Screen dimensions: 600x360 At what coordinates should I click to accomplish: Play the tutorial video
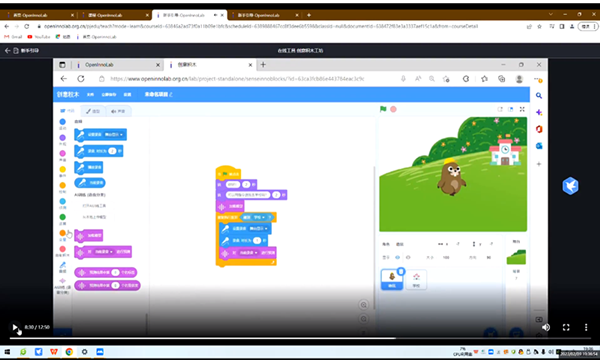point(15,327)
